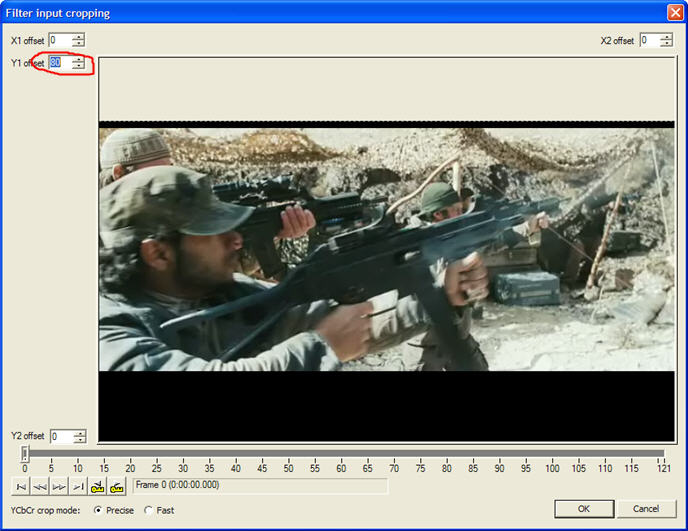
Task: Increase X1 offset with up spinner arrow
Action: (79, 37)
